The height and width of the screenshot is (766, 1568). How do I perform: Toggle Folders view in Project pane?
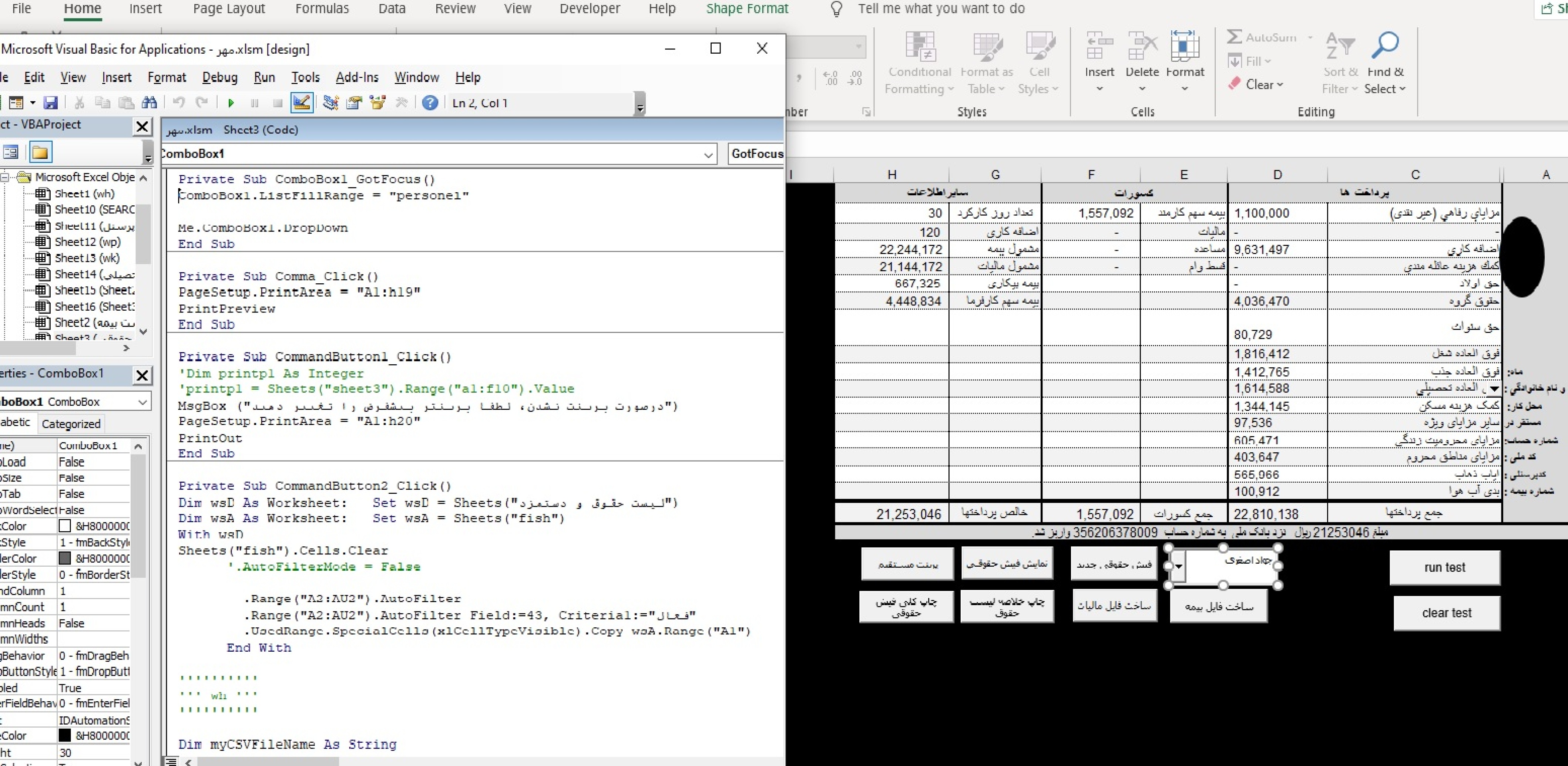click(x=40, y=152)
